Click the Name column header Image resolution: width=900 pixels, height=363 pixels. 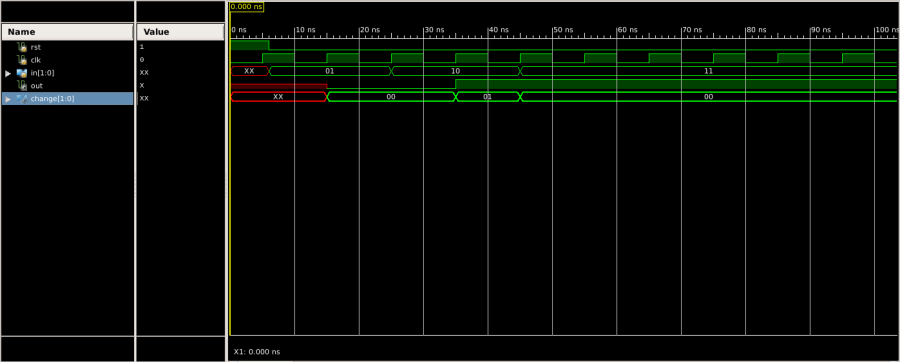pyautogui.click(x=68, y=32)
